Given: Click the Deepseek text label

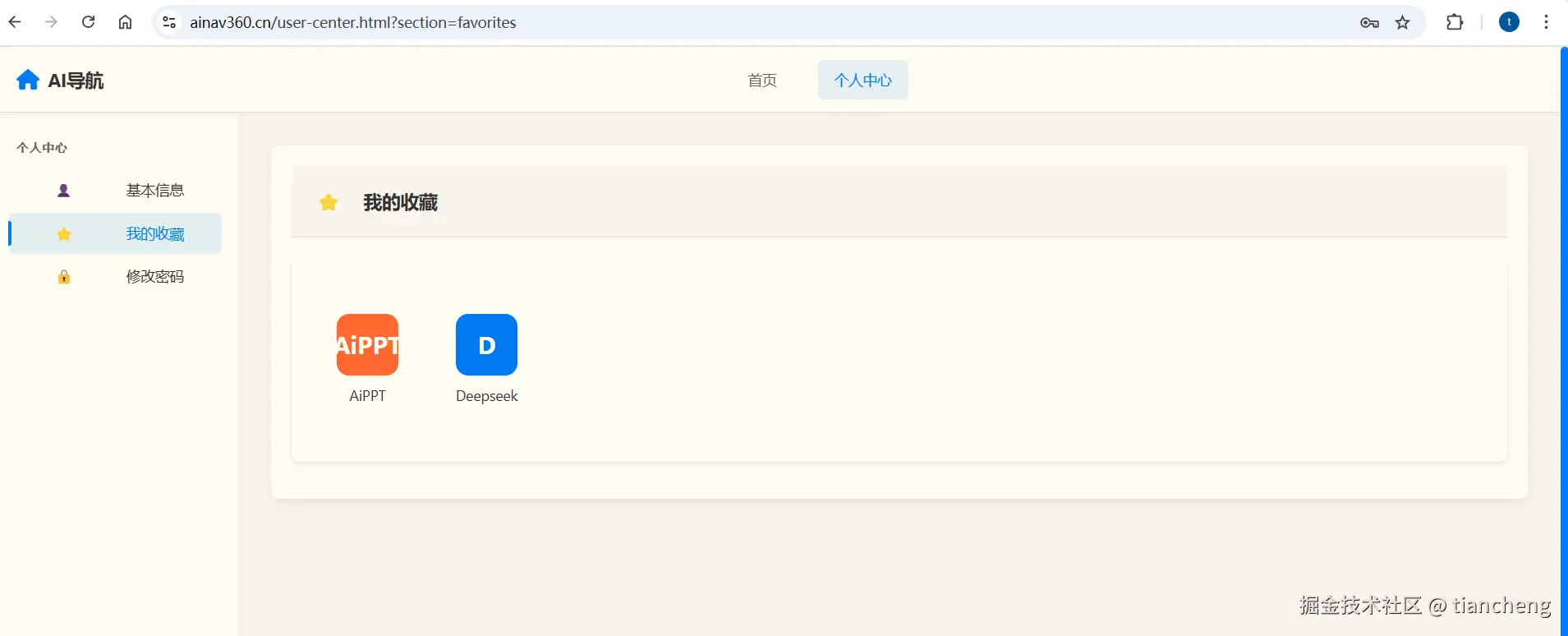Looking at the screenshot, I should pyautogui.click(x=486, y=396).
